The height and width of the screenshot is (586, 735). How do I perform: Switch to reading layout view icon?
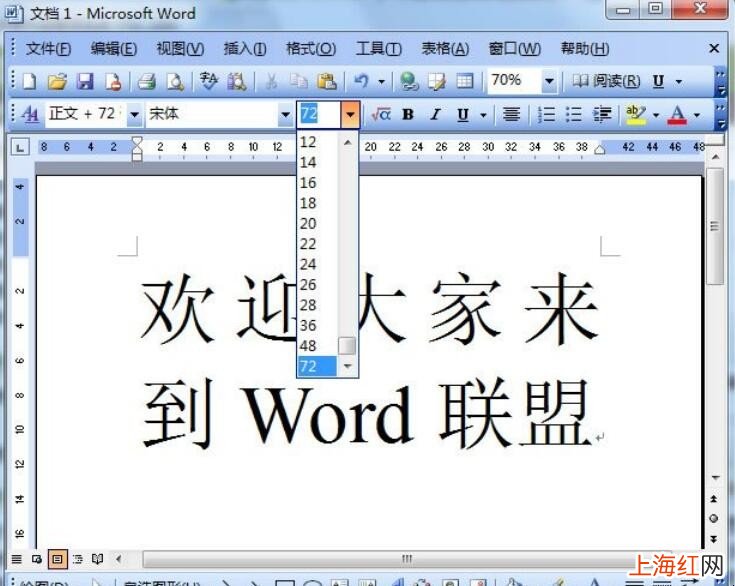(97, 559)
